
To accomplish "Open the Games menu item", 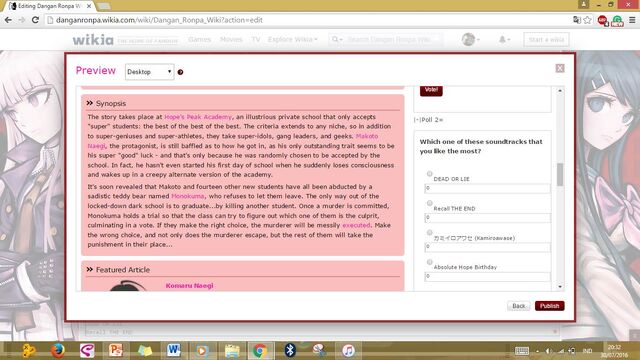I will pyautogui.click(x=200, y=40).
